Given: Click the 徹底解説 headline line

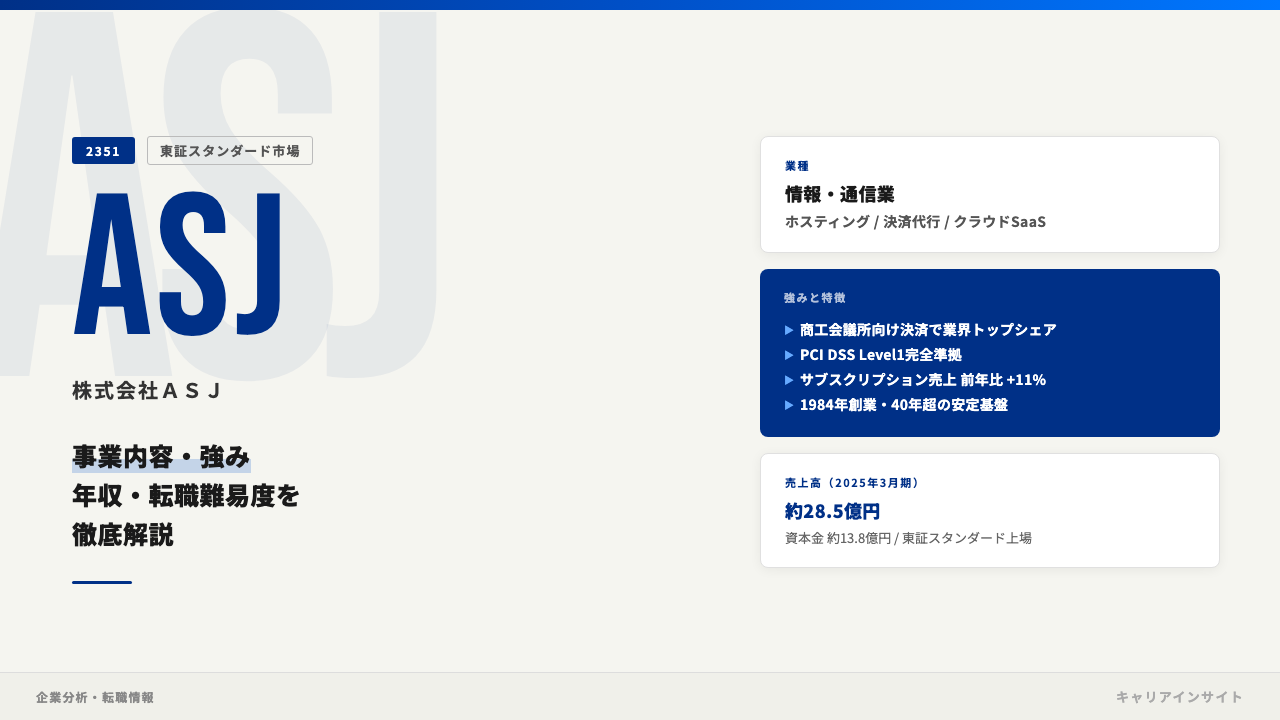Looking at the screenshot, I should 122,534.
